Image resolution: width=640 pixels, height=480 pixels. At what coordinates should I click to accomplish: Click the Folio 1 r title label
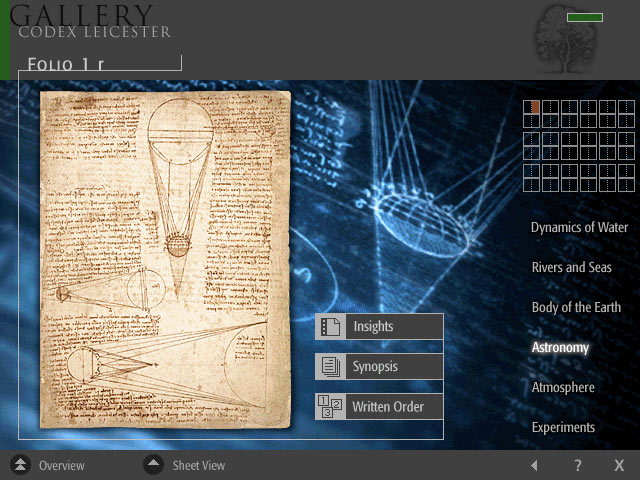66,64
